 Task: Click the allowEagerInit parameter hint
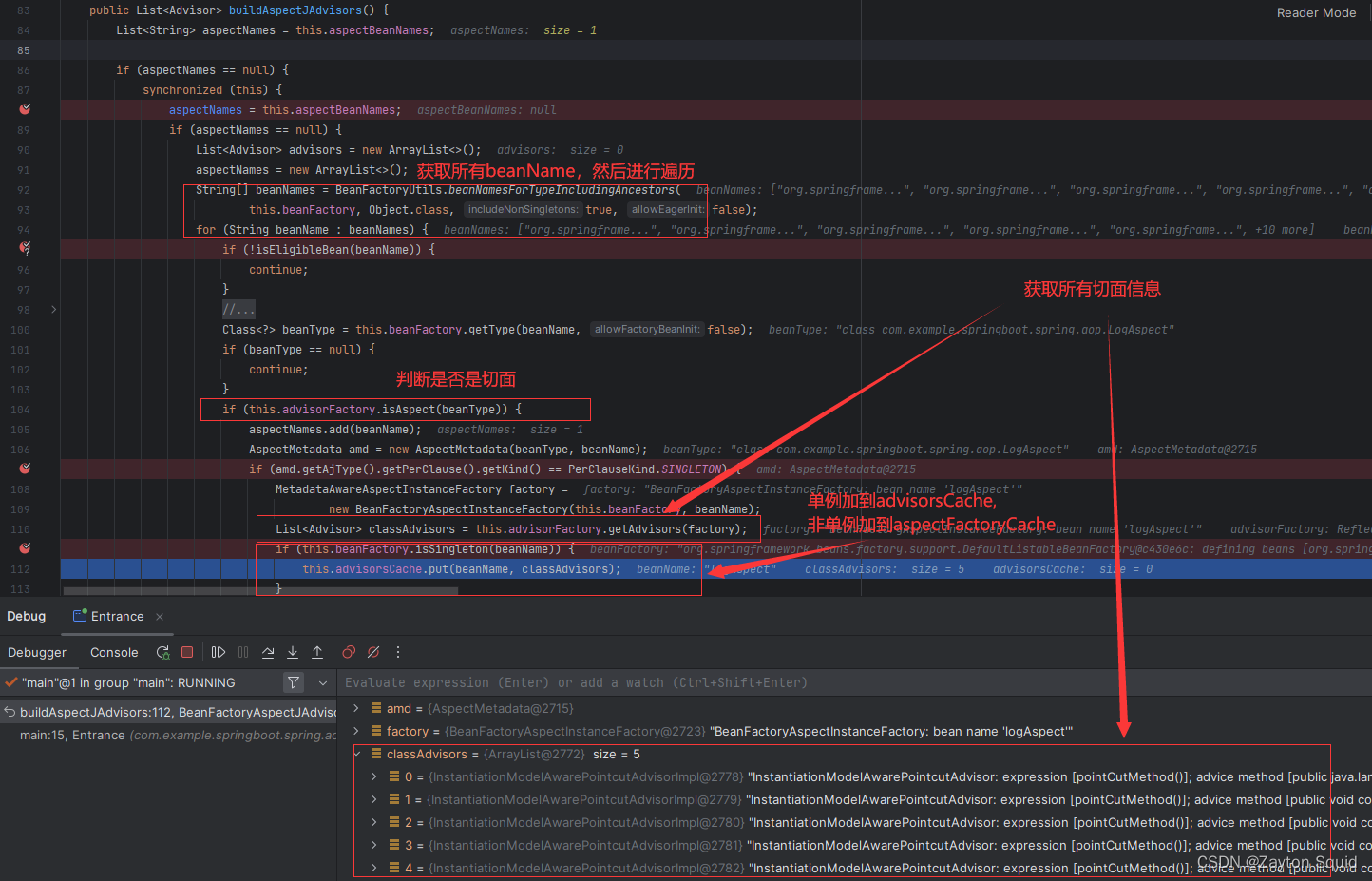[x=668, y=209]
